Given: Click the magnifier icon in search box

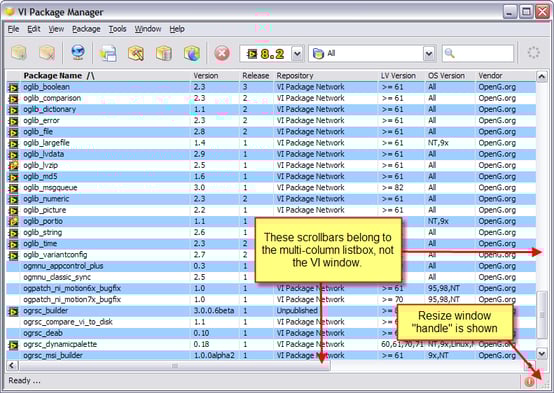Looking at the screenshot, I should click(449, 53).
